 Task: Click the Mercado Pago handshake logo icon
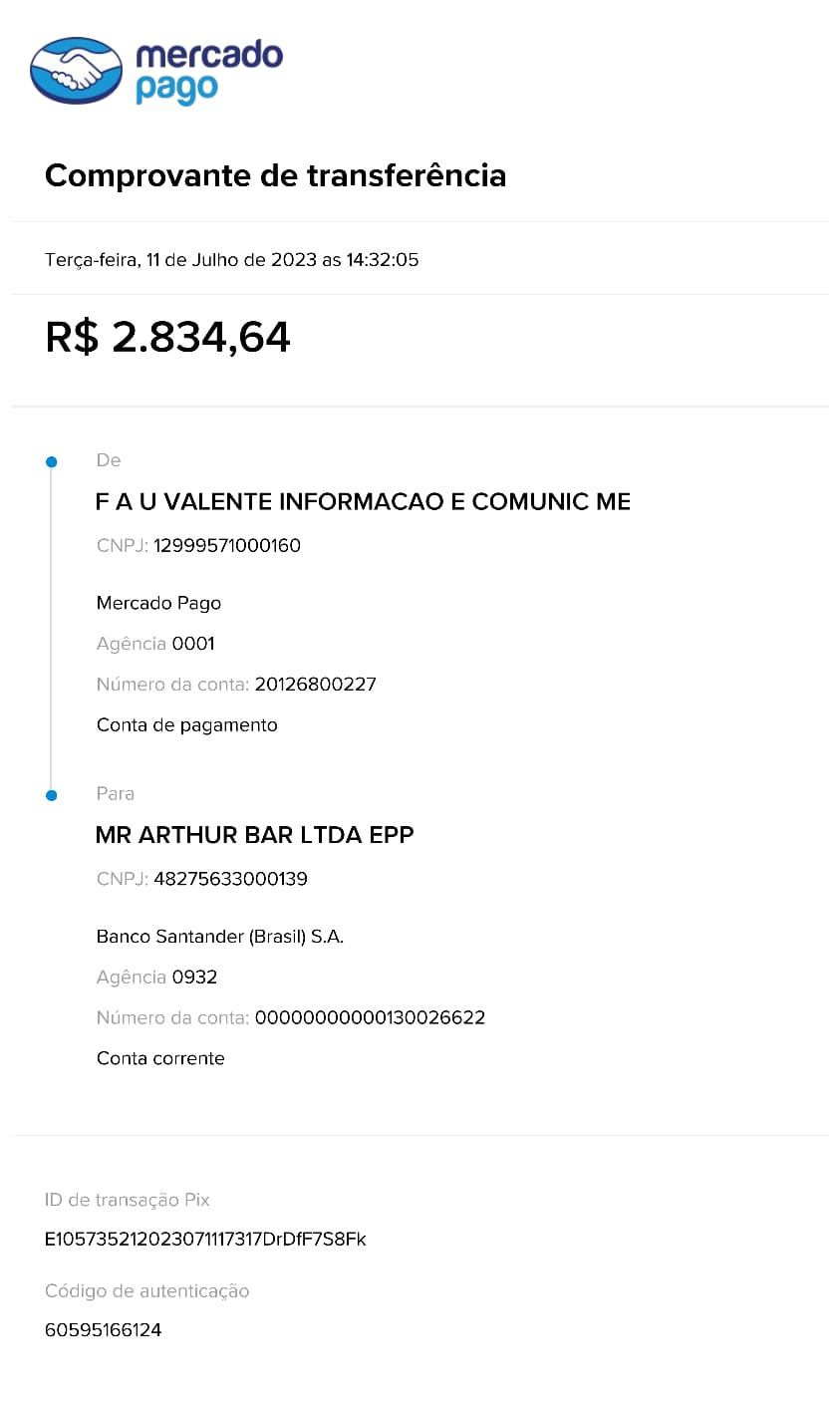point(77,71)
